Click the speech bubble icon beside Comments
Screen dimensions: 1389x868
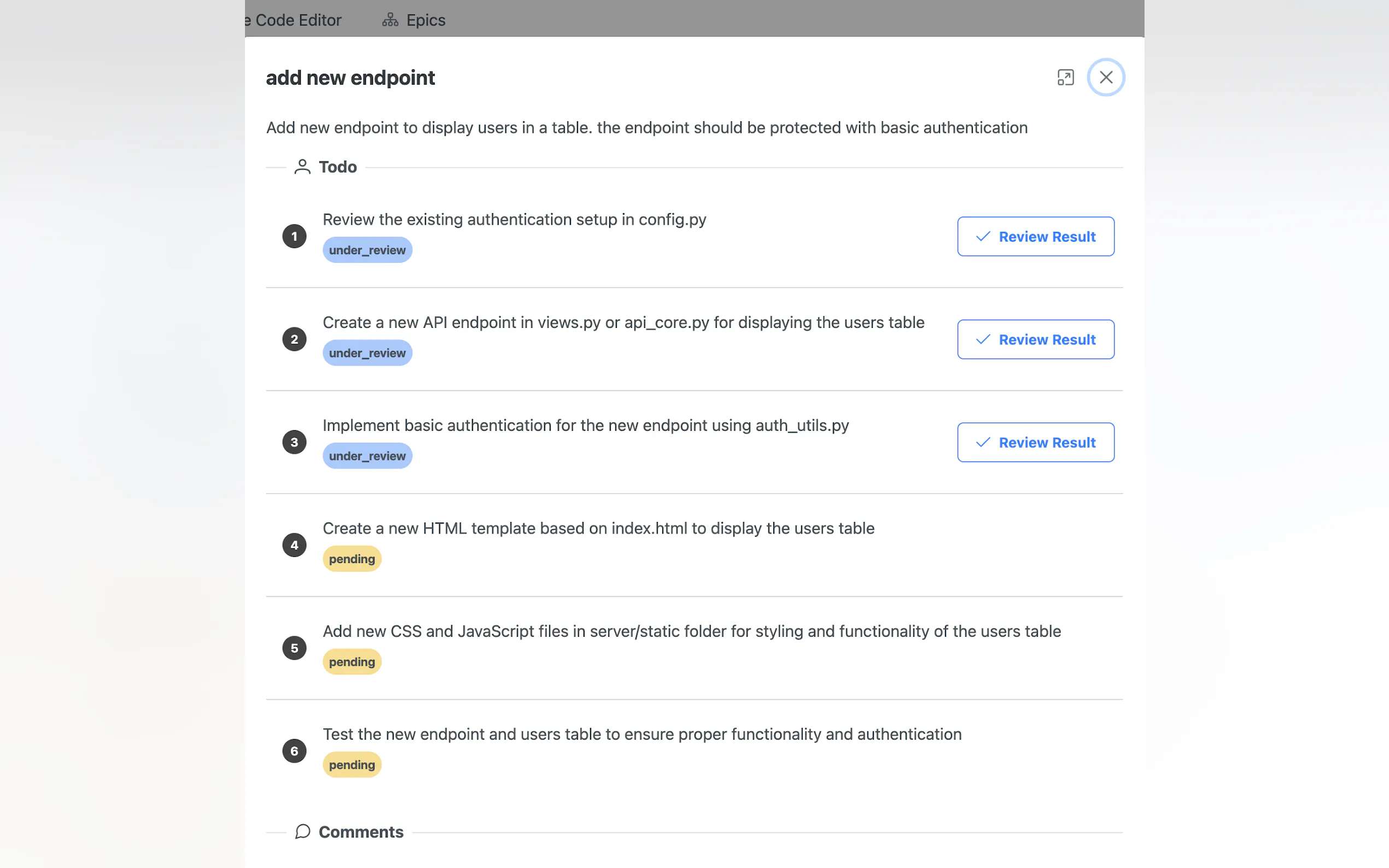(x=301, y=831)
